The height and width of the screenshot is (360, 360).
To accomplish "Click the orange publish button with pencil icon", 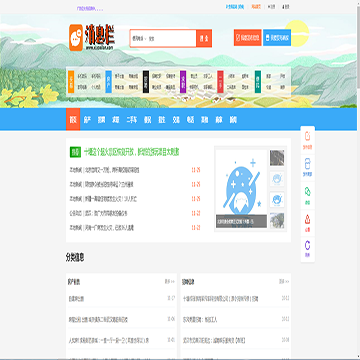I will click(x=248, y=38).
